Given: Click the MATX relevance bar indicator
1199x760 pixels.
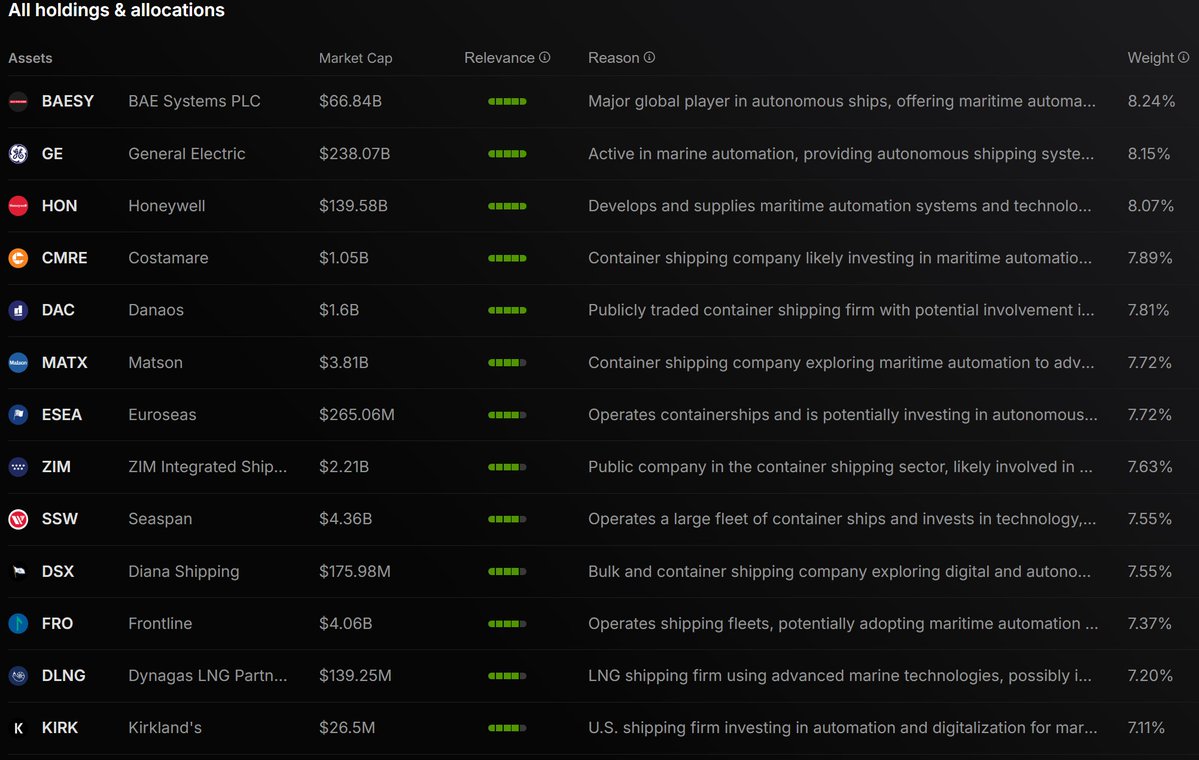Looking at the screenshot, I should click(507, 362).
